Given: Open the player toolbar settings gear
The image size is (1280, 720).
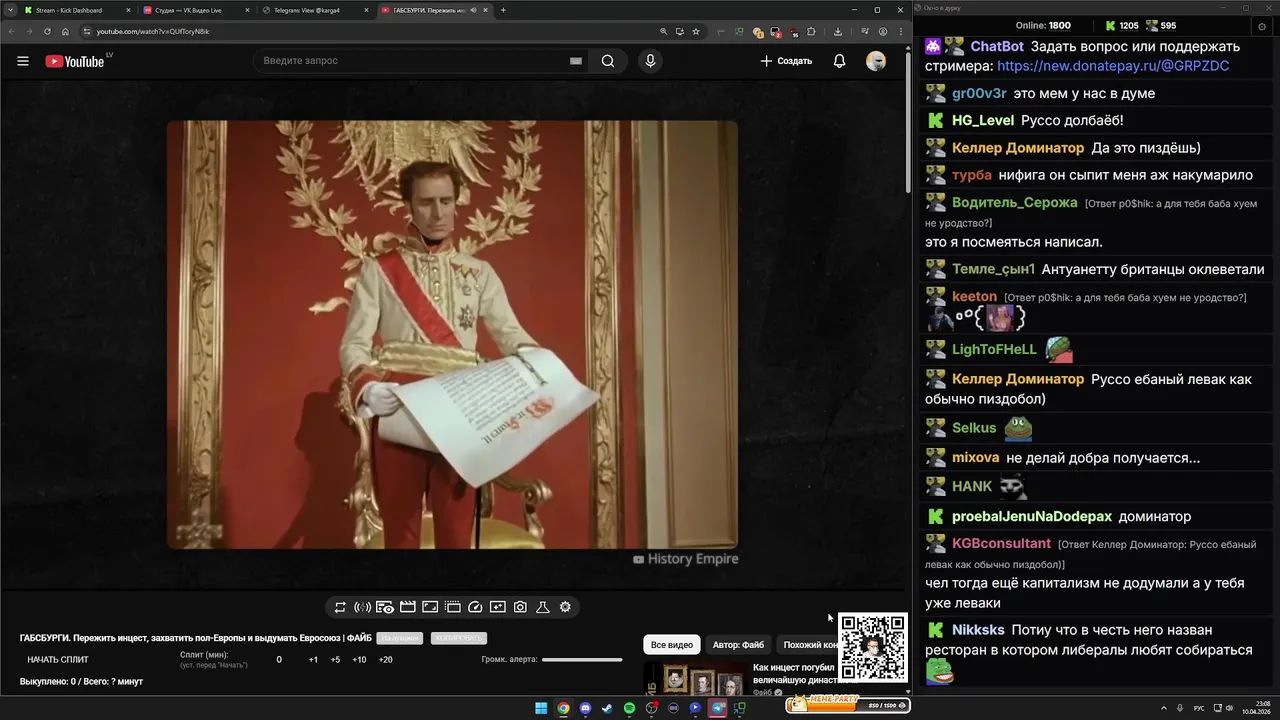Looking at the screenshot, I should (x=565, y=607).
